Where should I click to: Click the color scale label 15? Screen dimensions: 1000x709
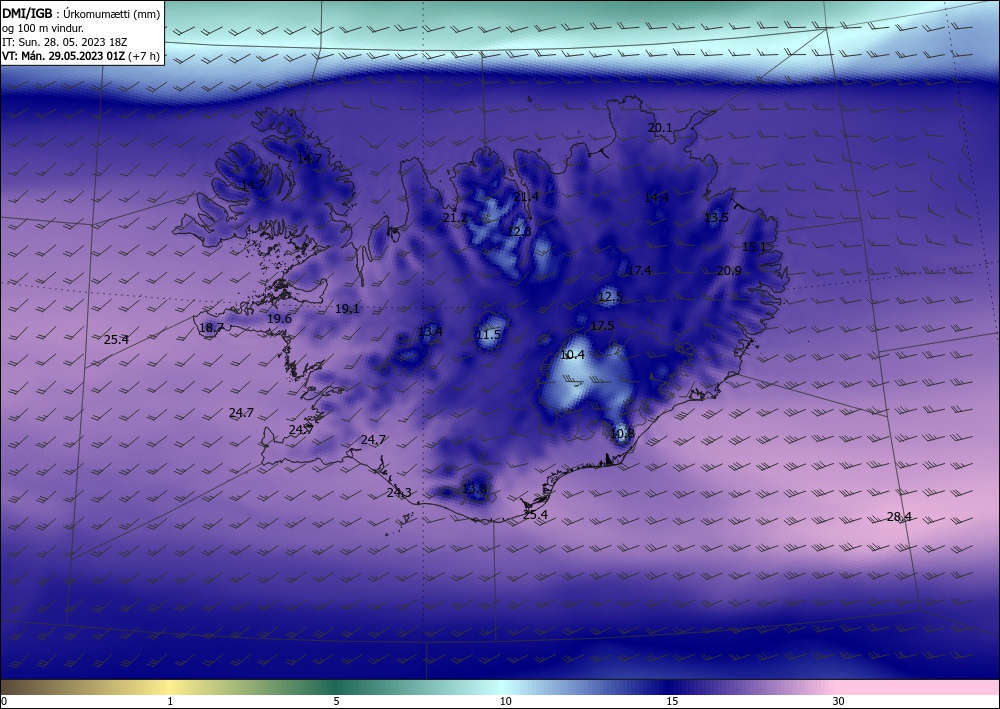(672, 702)
